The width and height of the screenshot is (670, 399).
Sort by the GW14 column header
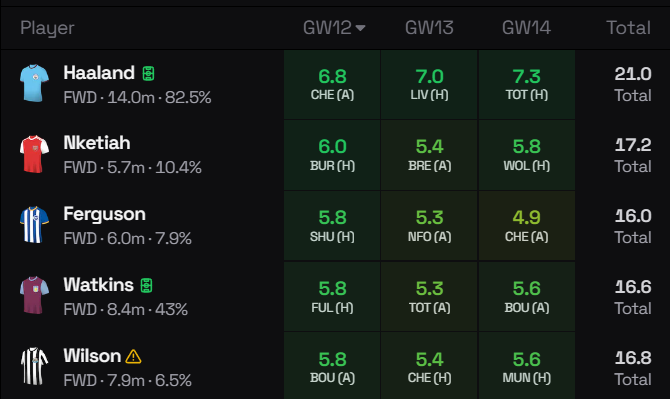click(x=526, y=28)
